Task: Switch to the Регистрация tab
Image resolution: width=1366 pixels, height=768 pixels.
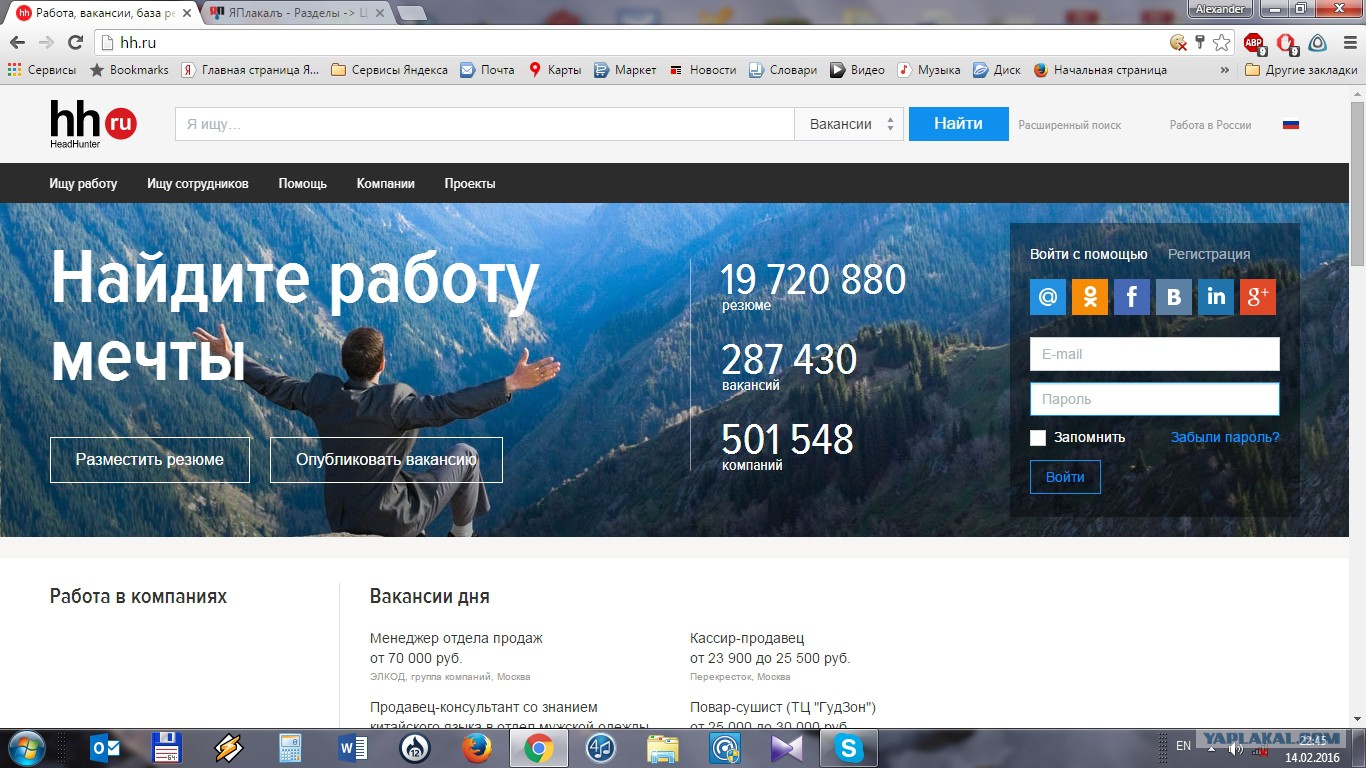Action: (x=1209, y=254)
